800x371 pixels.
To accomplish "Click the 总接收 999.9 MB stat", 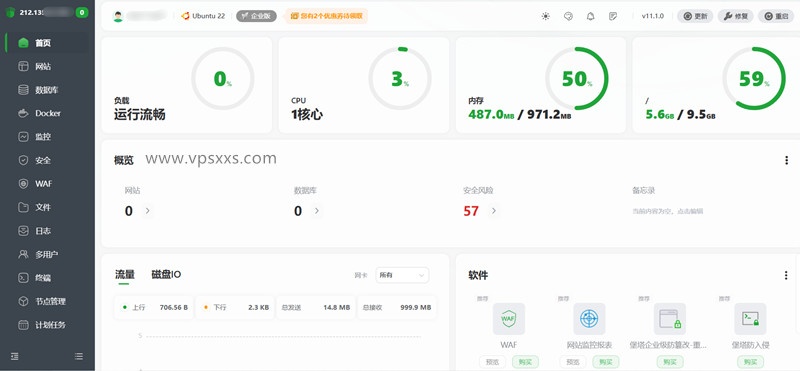I will pyautogui.click(x=397, y=307).
